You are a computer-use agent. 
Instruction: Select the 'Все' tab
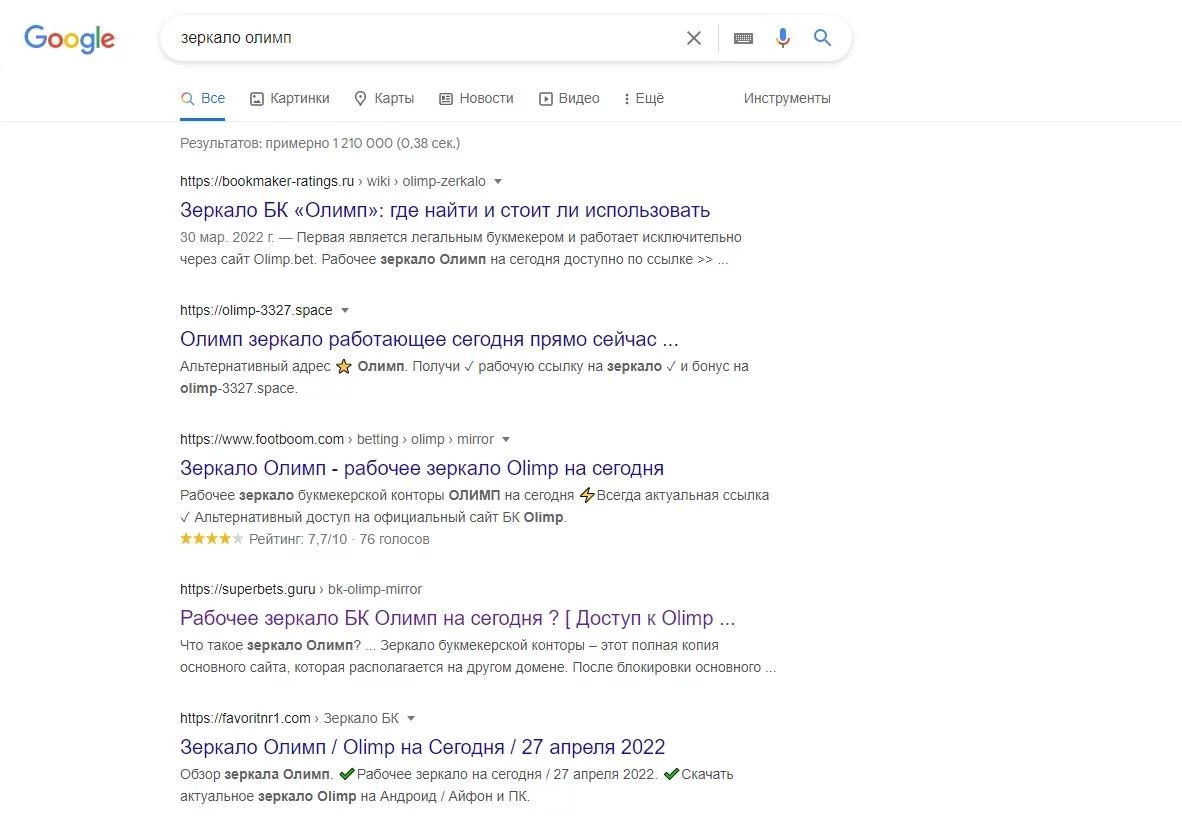tap(203, 99)
